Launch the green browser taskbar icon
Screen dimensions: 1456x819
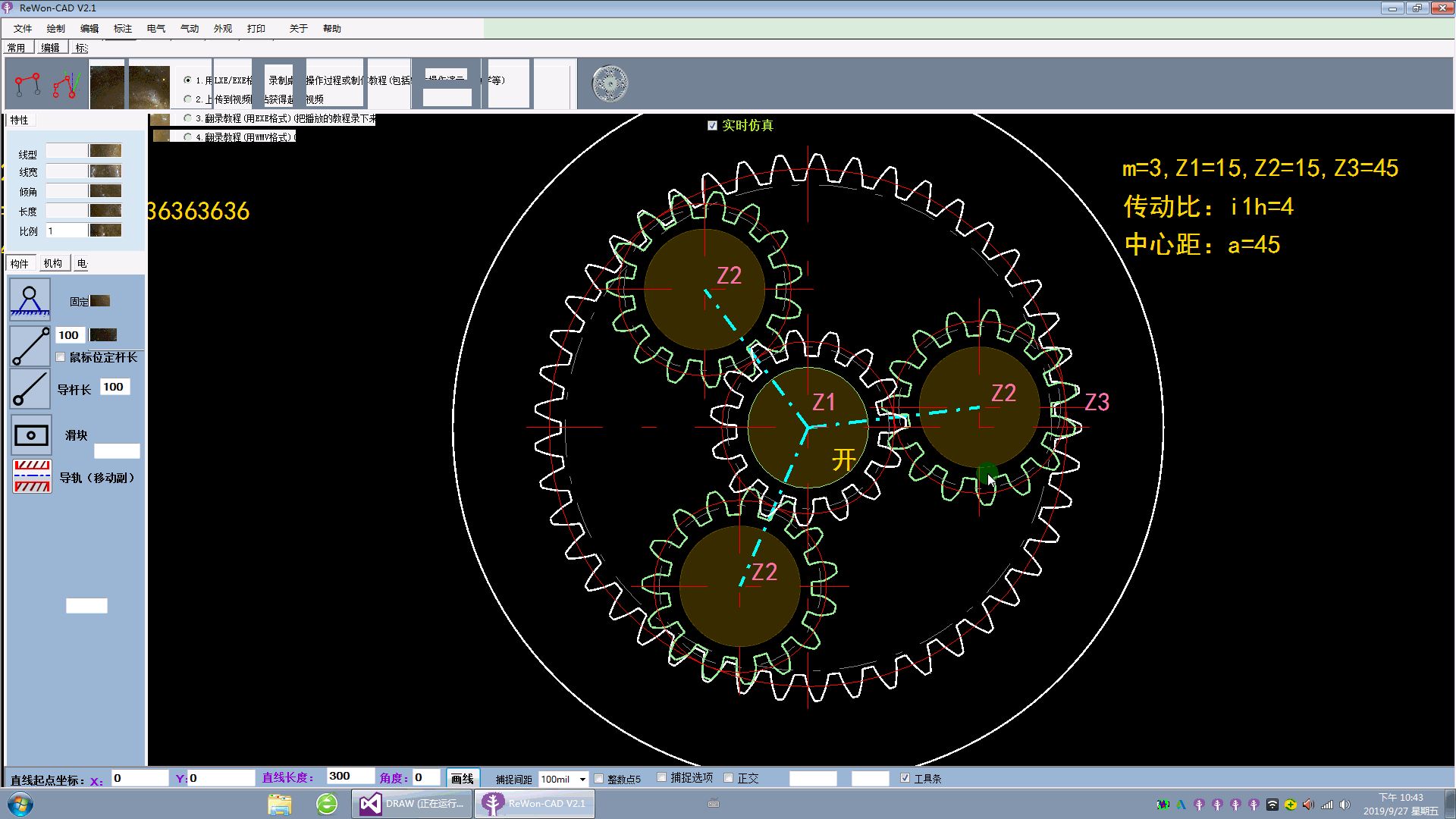[x=327, y=804]
